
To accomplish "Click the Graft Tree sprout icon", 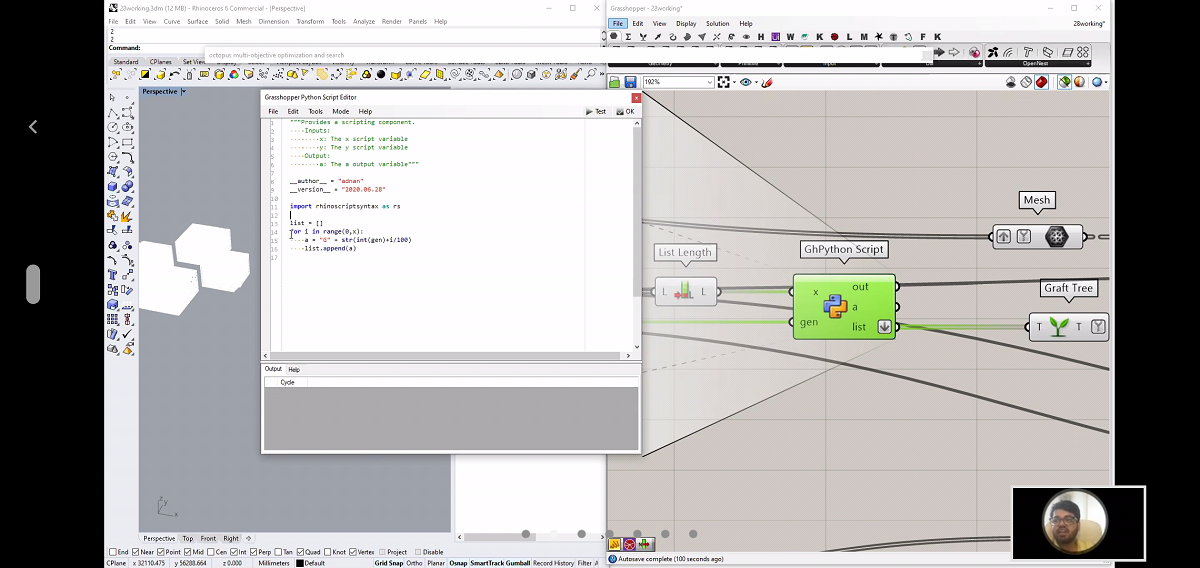I will click(x=1059, y=326).
